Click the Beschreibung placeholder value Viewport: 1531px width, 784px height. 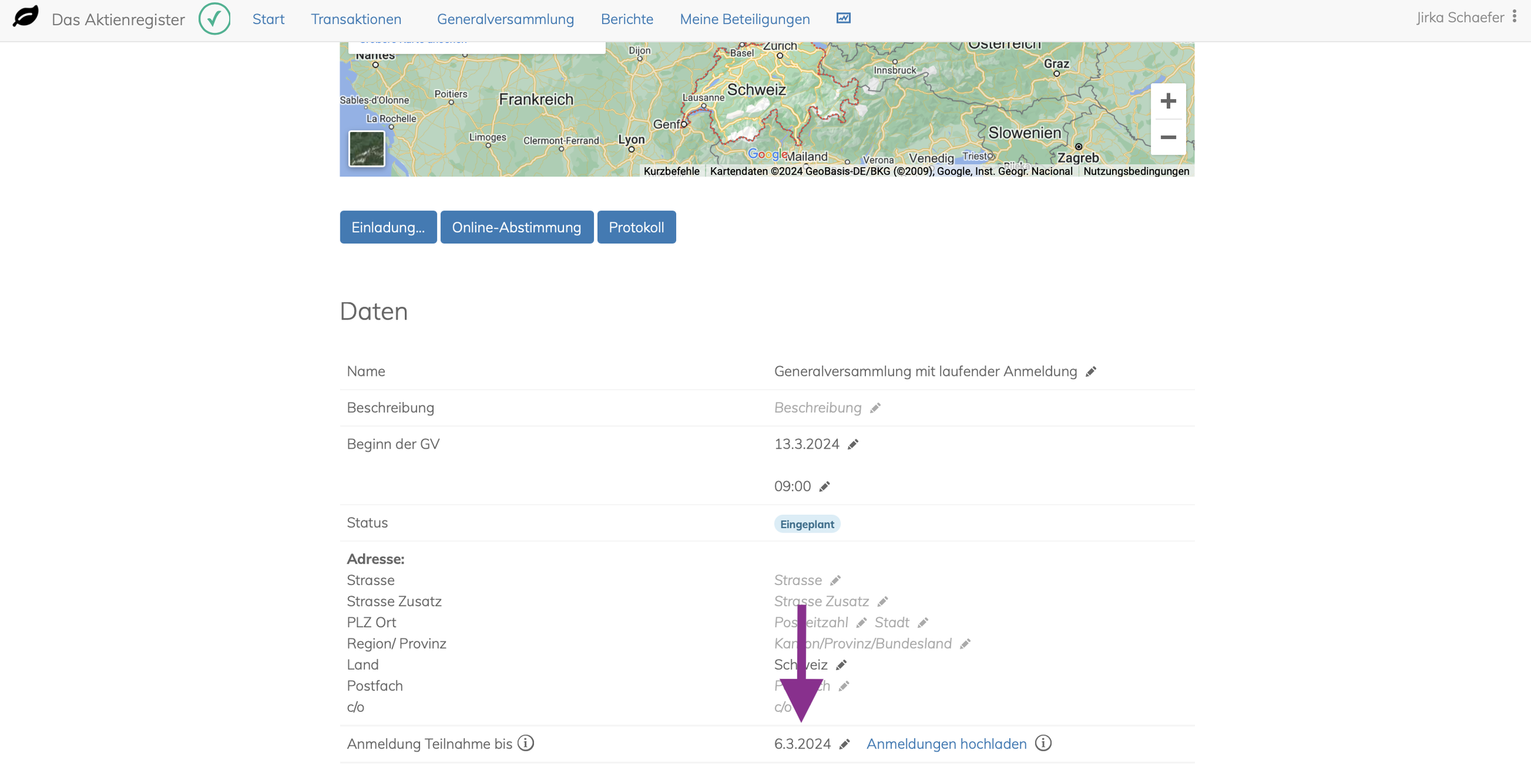pos(818,408)
